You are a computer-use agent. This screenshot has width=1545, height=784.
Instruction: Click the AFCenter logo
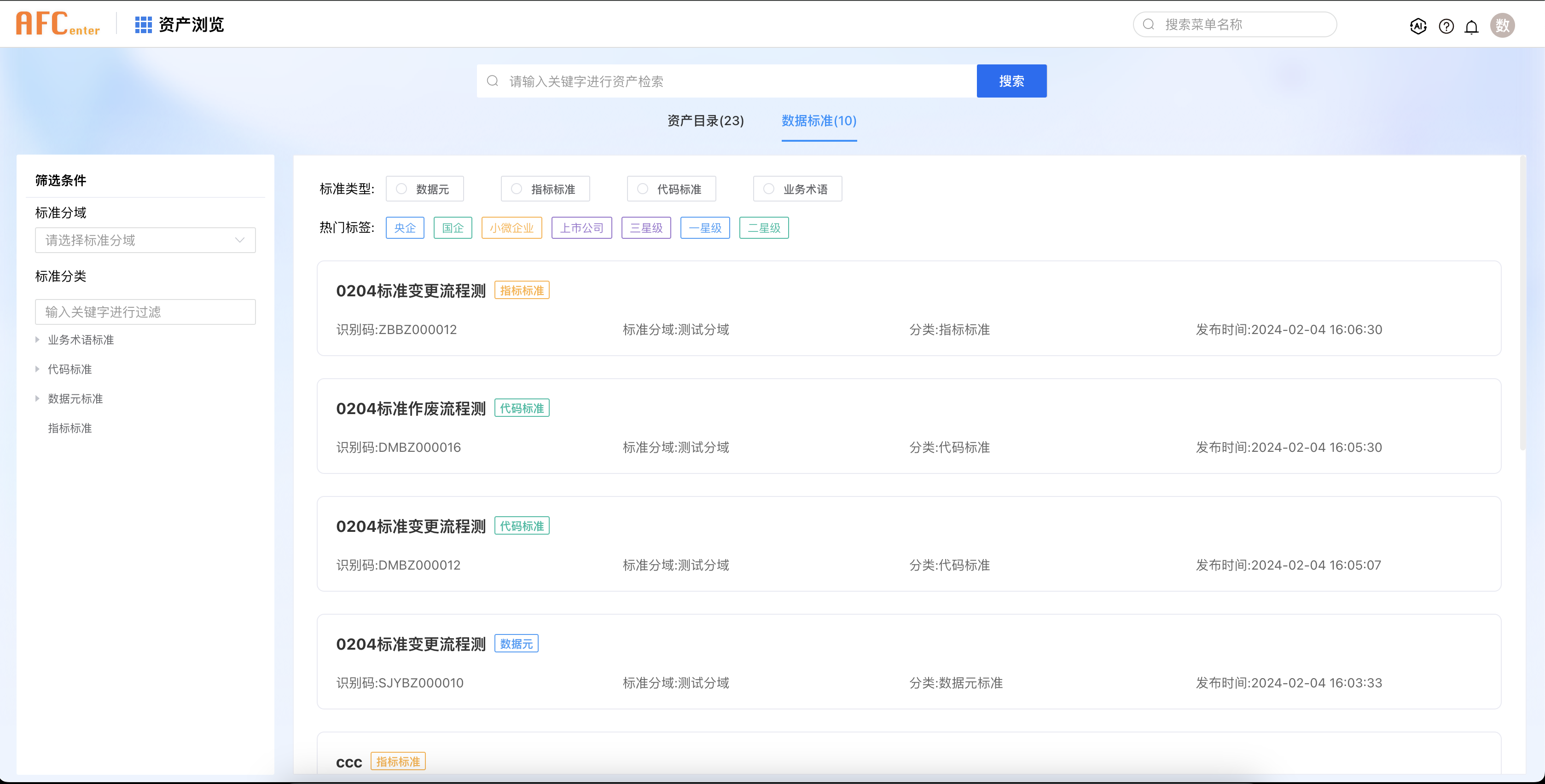point(58,24)
